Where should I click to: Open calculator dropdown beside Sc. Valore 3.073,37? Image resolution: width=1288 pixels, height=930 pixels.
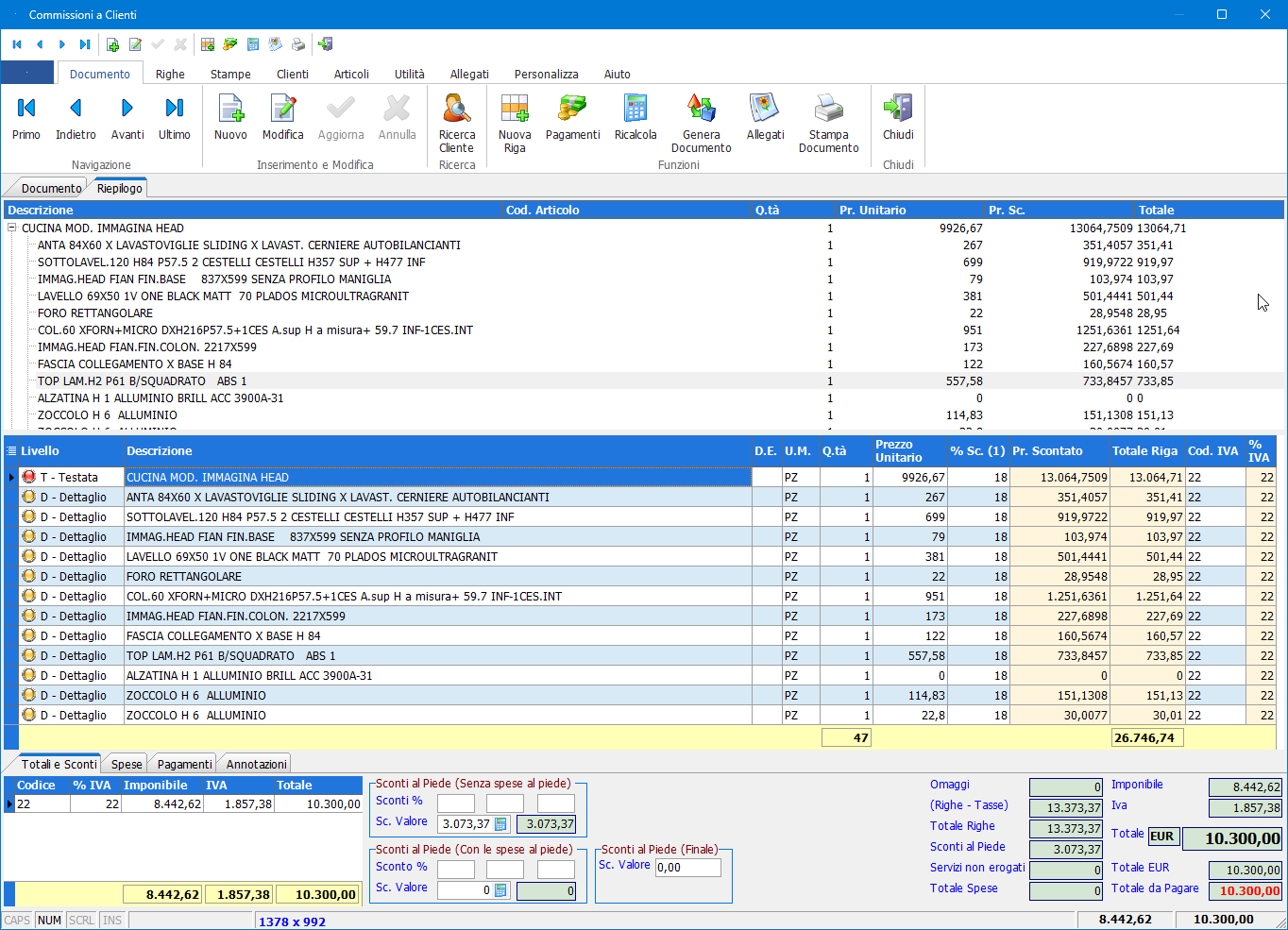pos(501,824)
